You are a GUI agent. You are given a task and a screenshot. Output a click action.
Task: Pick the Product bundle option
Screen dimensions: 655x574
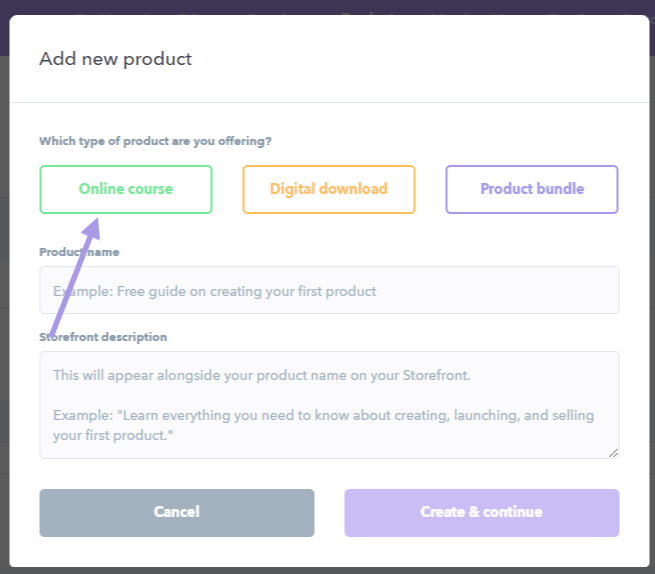532,189
